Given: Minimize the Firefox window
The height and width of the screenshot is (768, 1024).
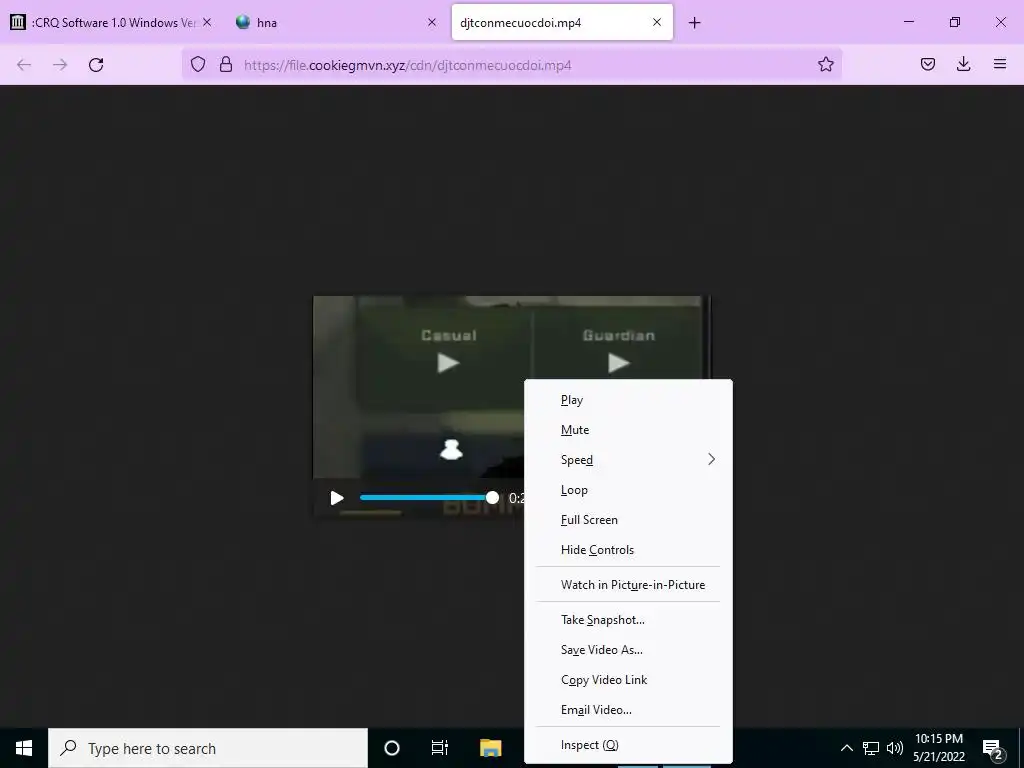Looking at the screenshot, I should [908, 22].
